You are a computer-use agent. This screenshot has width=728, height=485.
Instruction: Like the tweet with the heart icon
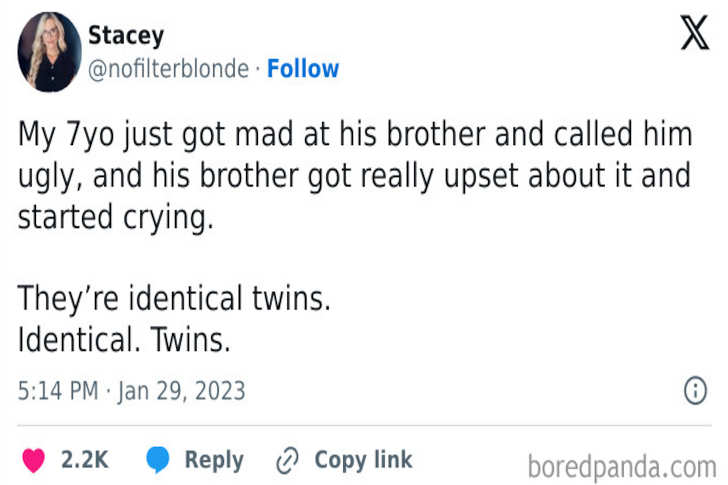pyautogui.click(x=34, y=460)
